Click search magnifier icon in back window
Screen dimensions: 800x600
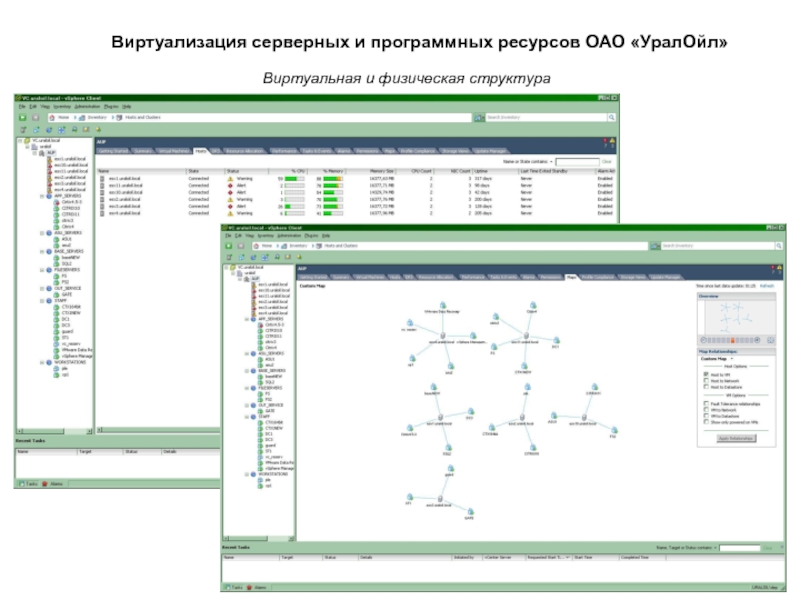tap(611, 118)
